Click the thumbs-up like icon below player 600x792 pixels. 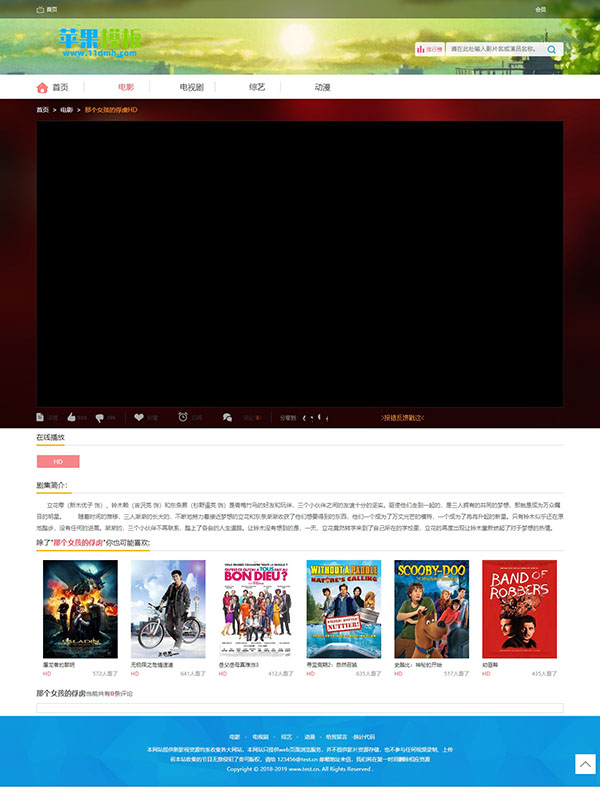(x=72, y=417)
